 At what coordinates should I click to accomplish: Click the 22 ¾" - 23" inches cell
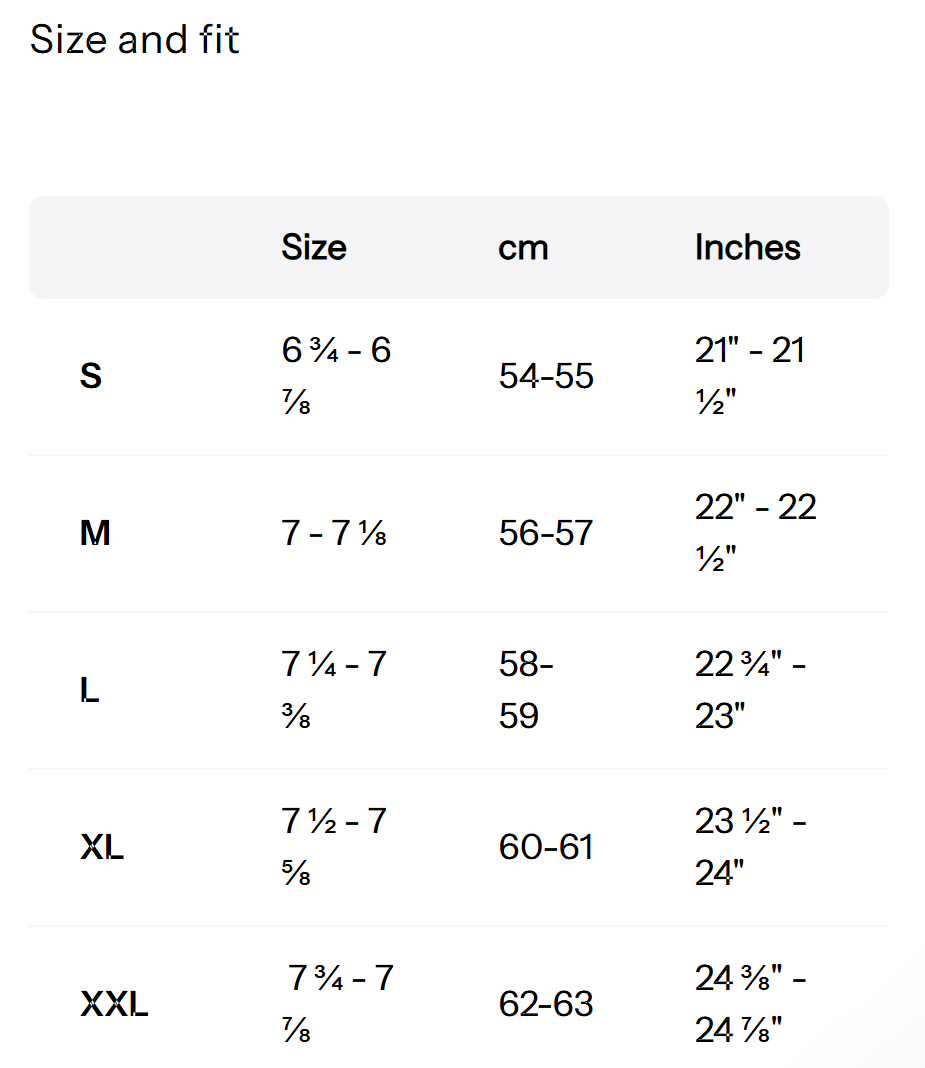pos(750,690)
